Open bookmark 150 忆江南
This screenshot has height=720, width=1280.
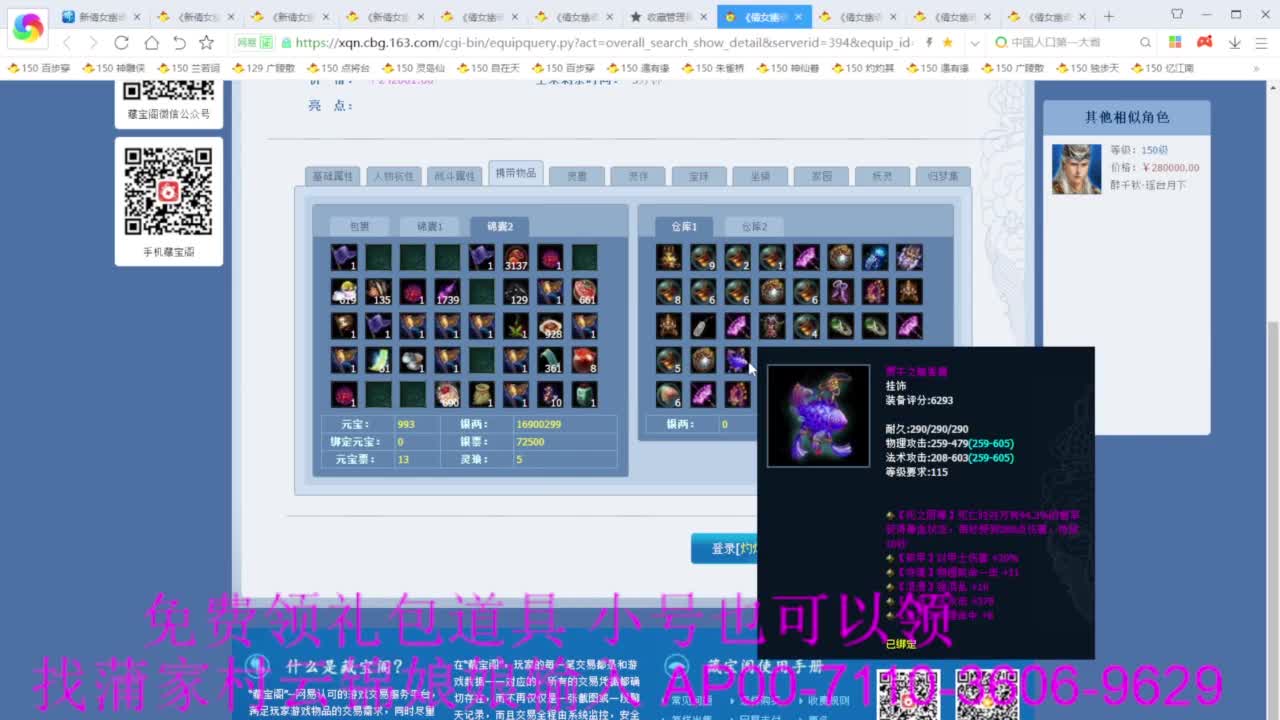click(1162, 68)
